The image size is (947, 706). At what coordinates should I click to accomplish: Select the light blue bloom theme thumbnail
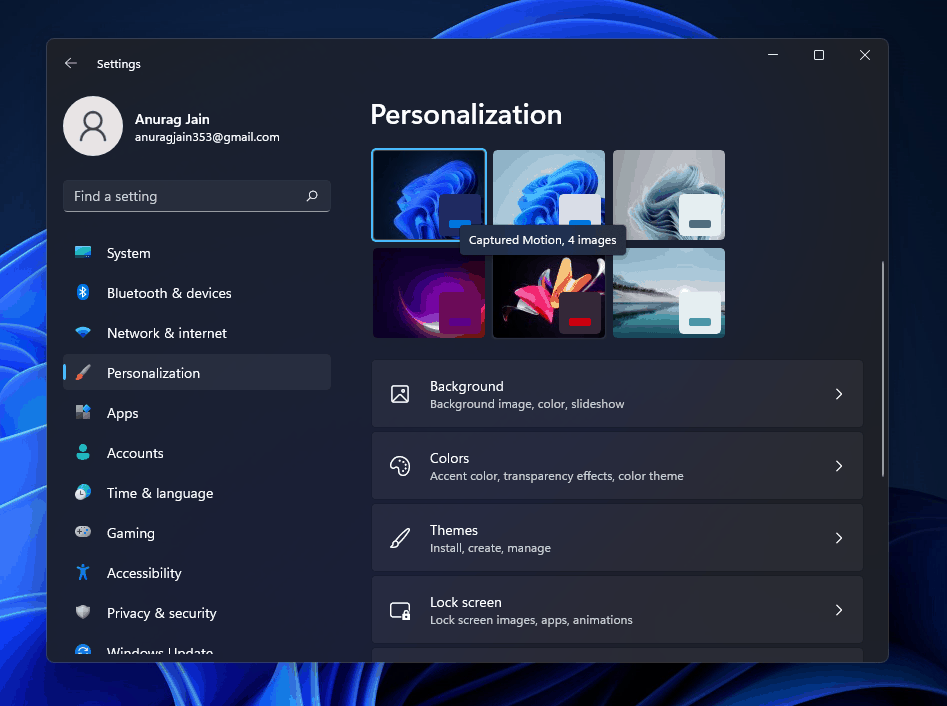click(548, 194)
